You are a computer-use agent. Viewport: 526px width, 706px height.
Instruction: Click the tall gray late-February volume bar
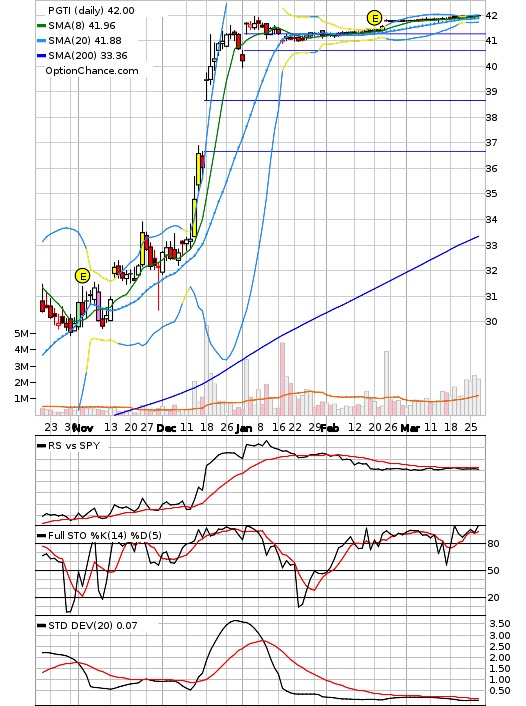pyautogui.click(x=386, y=383)
